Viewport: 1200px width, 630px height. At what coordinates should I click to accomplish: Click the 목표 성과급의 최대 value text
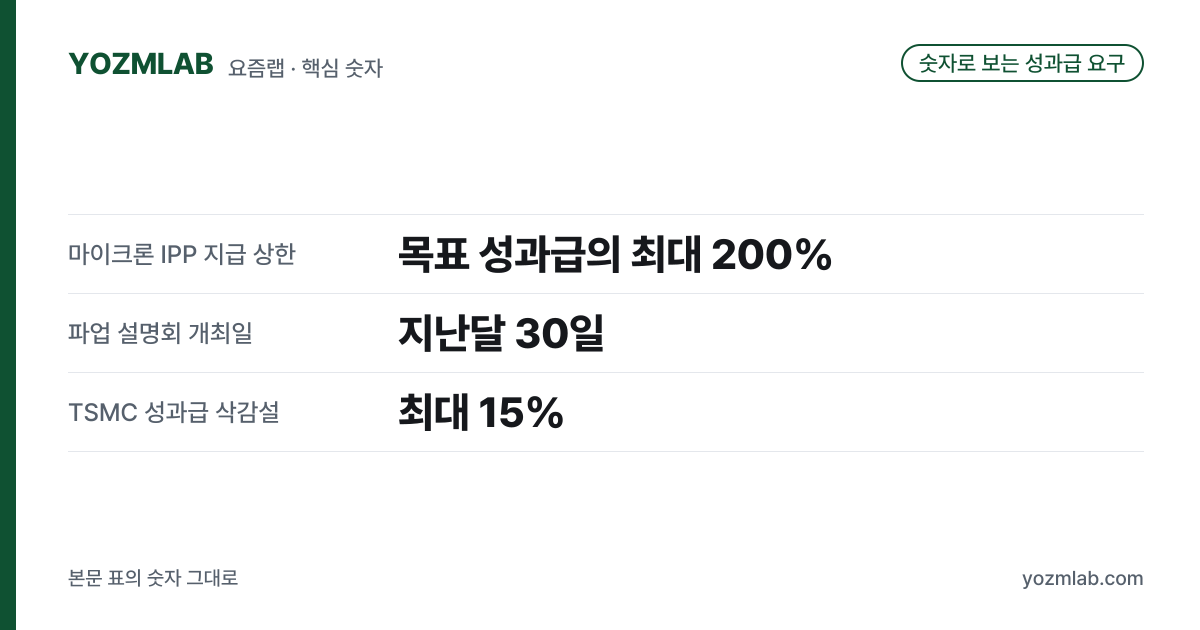pyautogui.click(x=550, y=255)
